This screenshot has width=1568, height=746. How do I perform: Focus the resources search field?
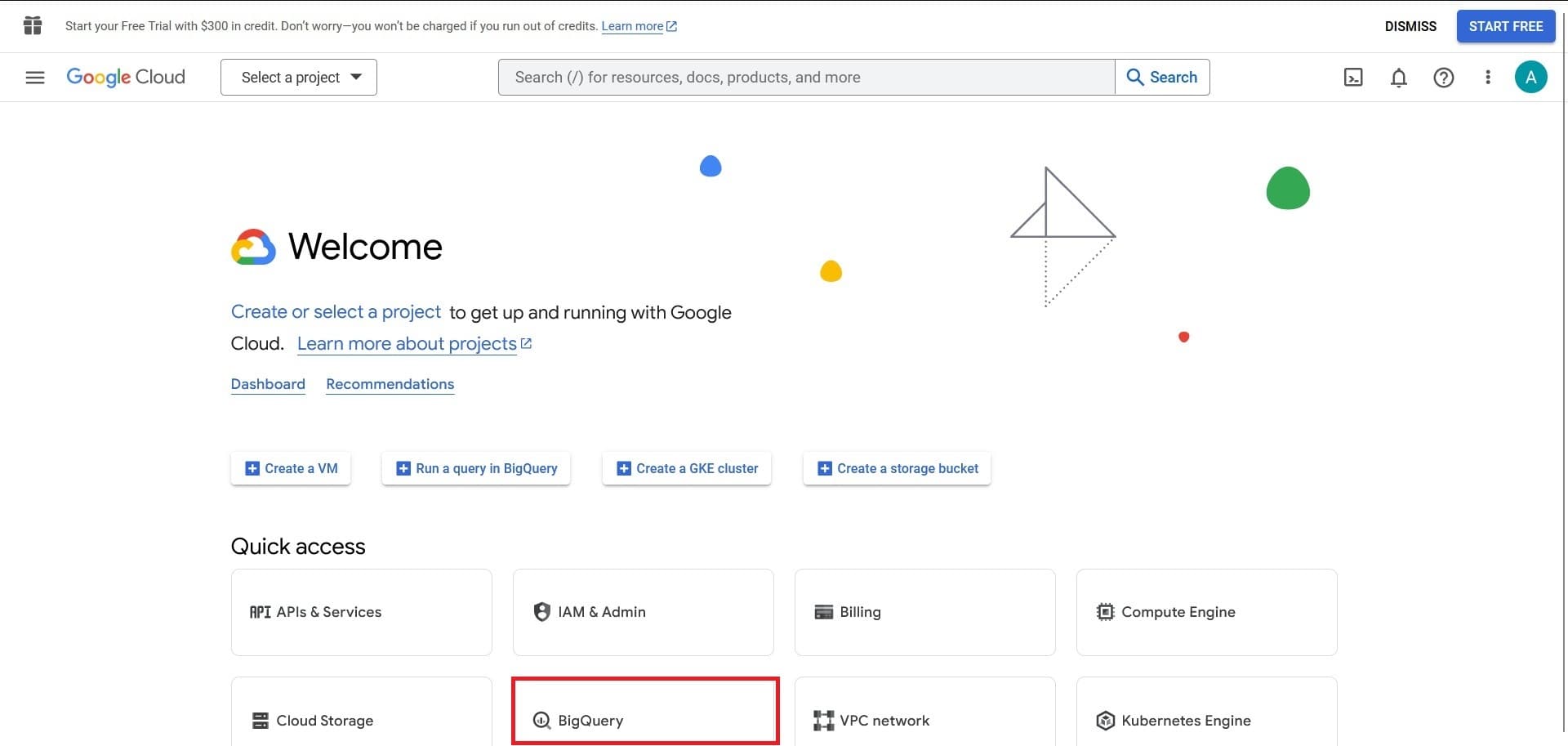tap(806, 78)
